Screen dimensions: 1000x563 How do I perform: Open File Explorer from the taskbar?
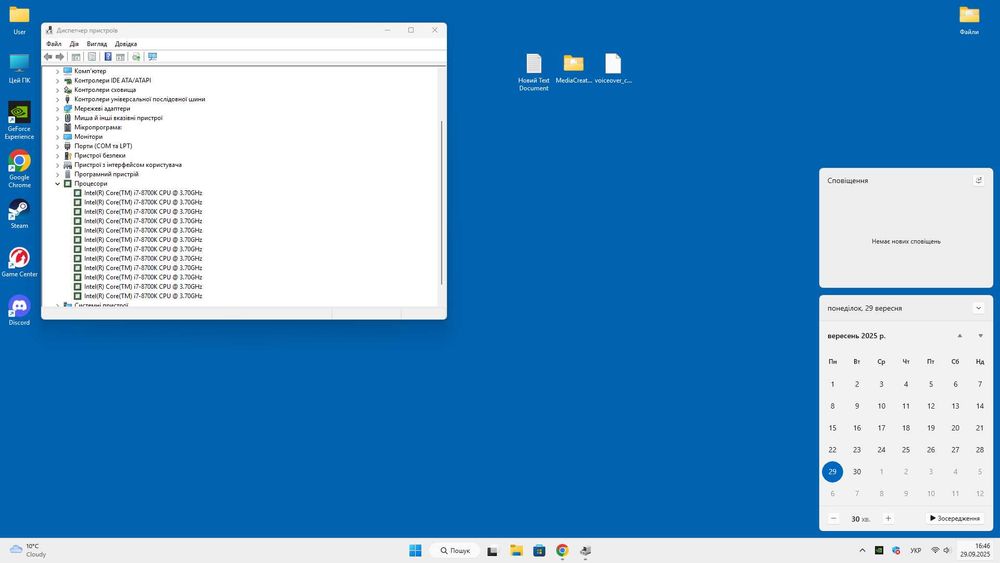516,550
